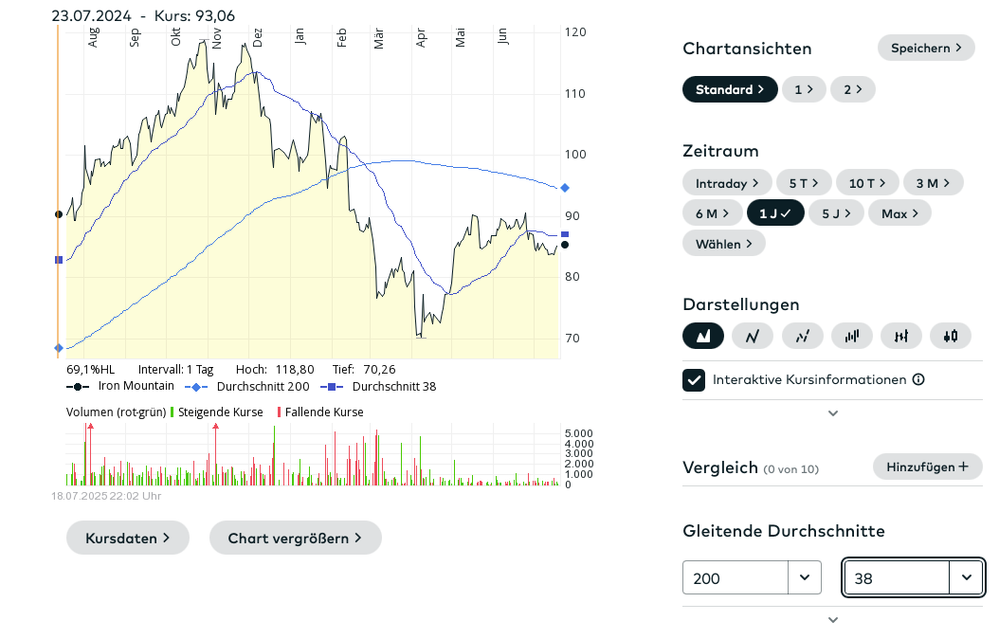Open the 38 moving average dropdown
The width and height of the screenshot is (999, 624).
965,578
